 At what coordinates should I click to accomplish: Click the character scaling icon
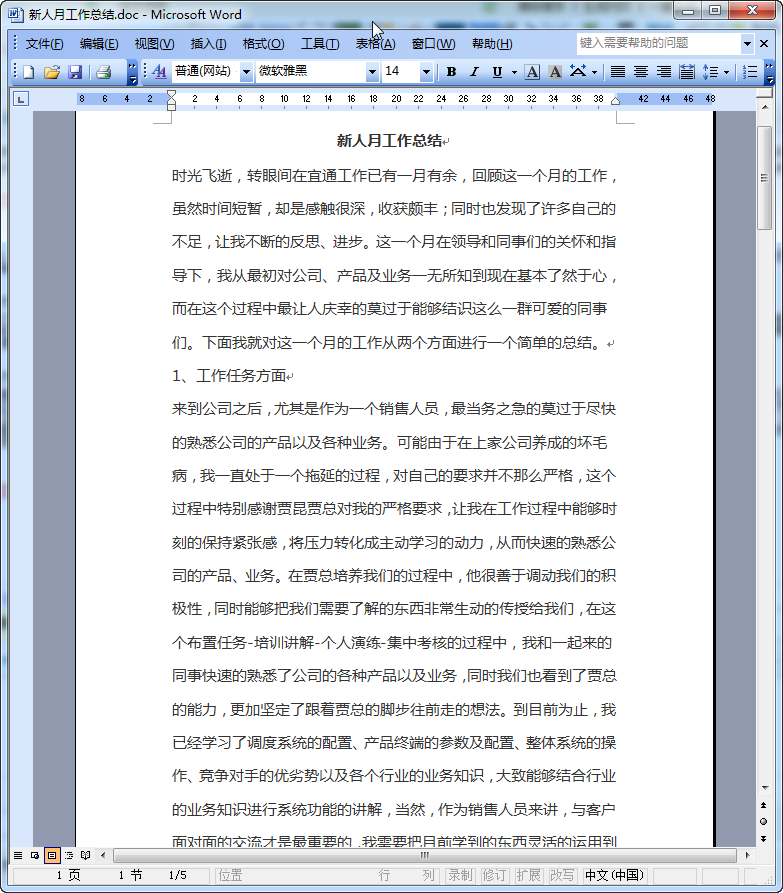point(578,72)
